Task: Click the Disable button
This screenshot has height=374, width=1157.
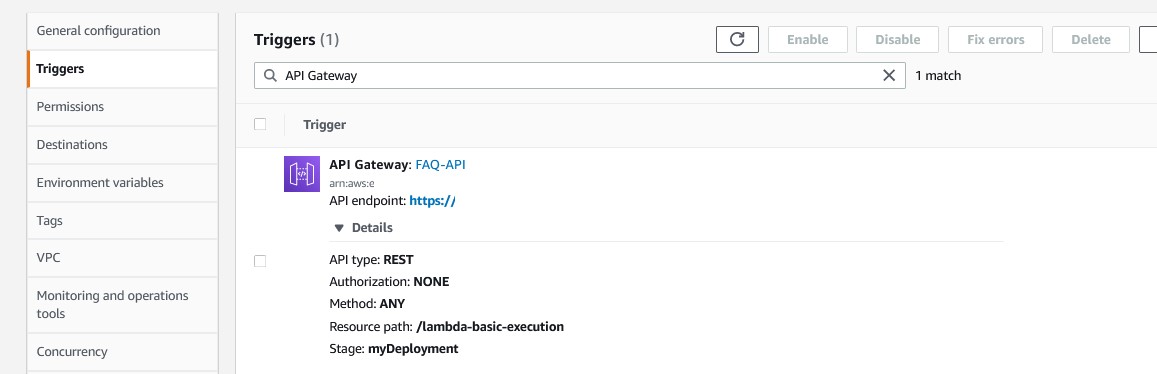Action: pos(897,40)
